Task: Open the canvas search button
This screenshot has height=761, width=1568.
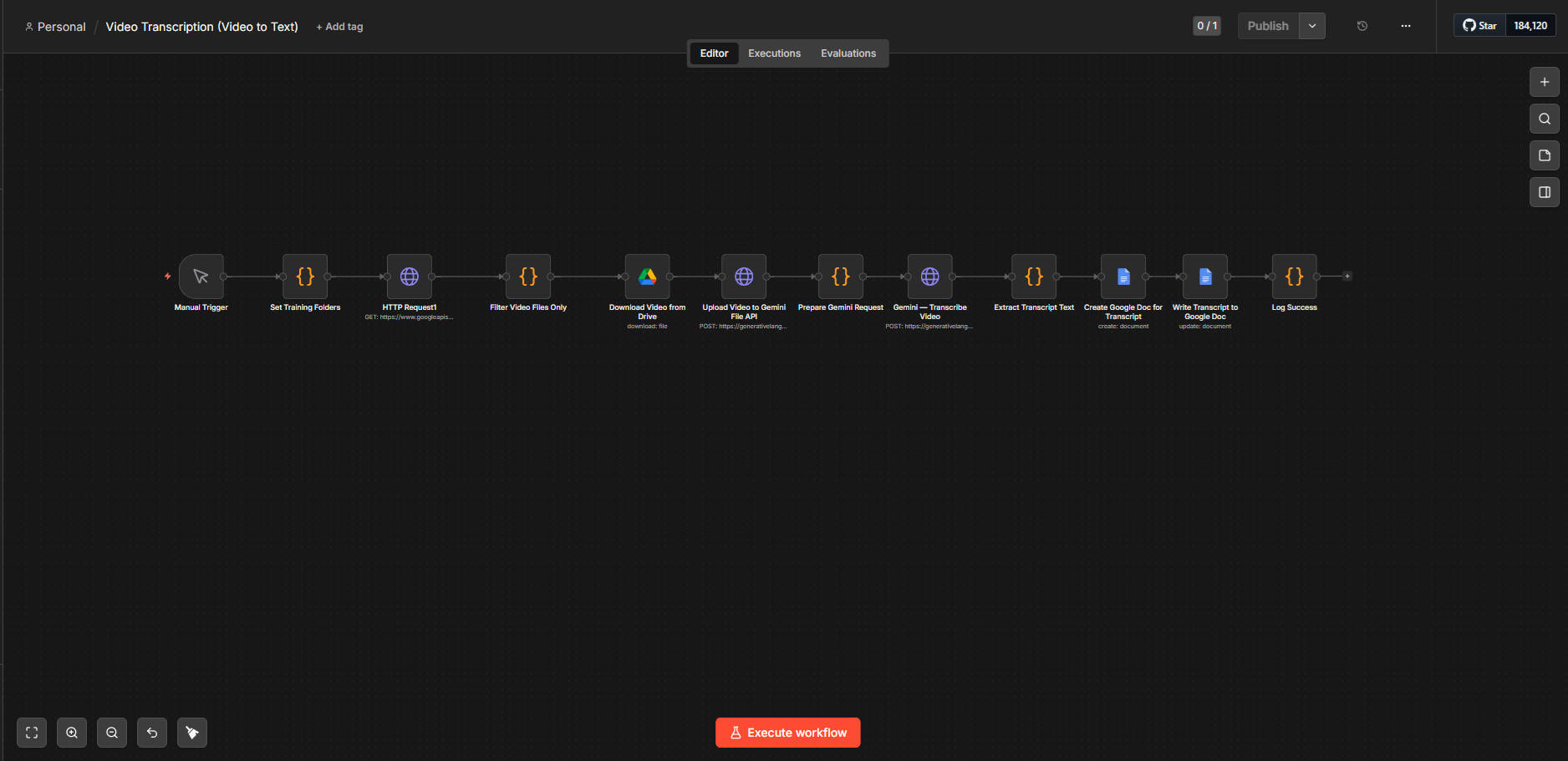Action: point(1544,119)
